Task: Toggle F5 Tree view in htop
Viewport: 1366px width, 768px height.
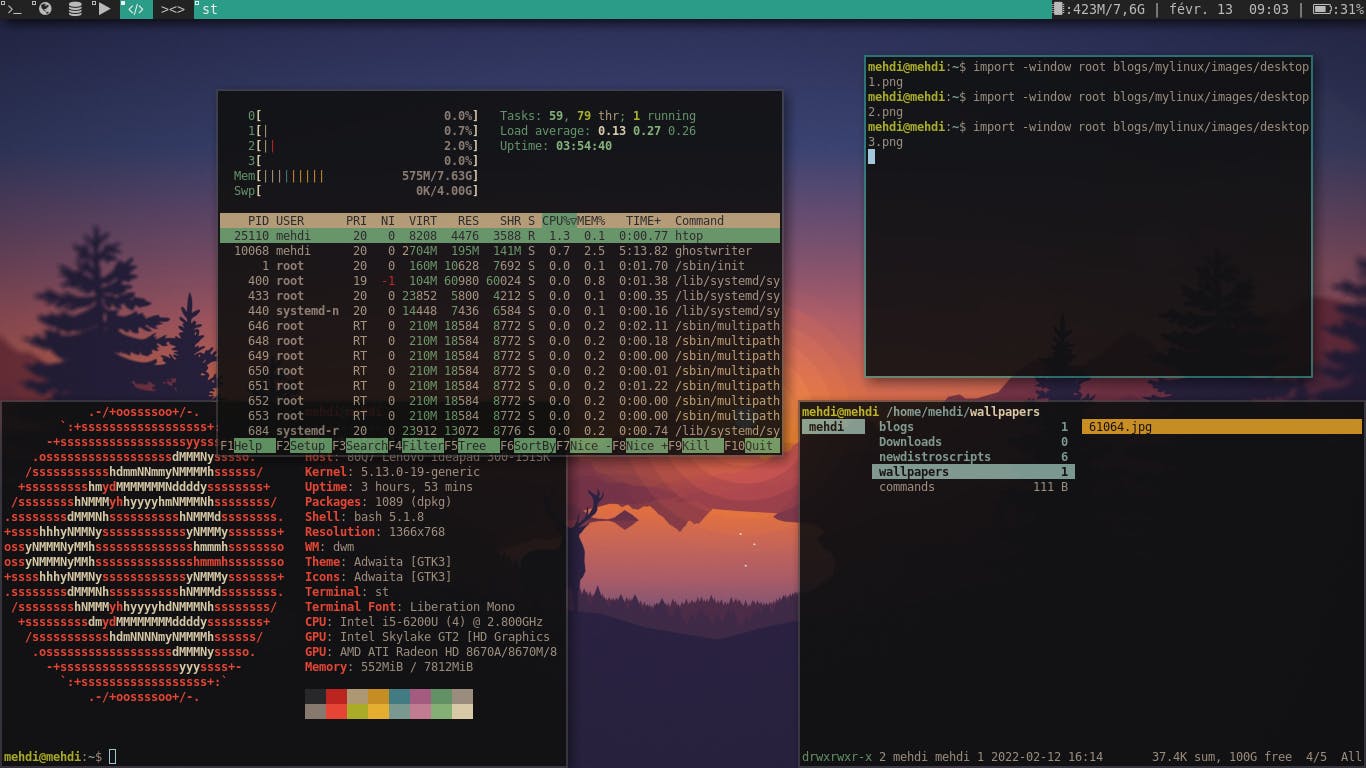Action: click(472, 446)
